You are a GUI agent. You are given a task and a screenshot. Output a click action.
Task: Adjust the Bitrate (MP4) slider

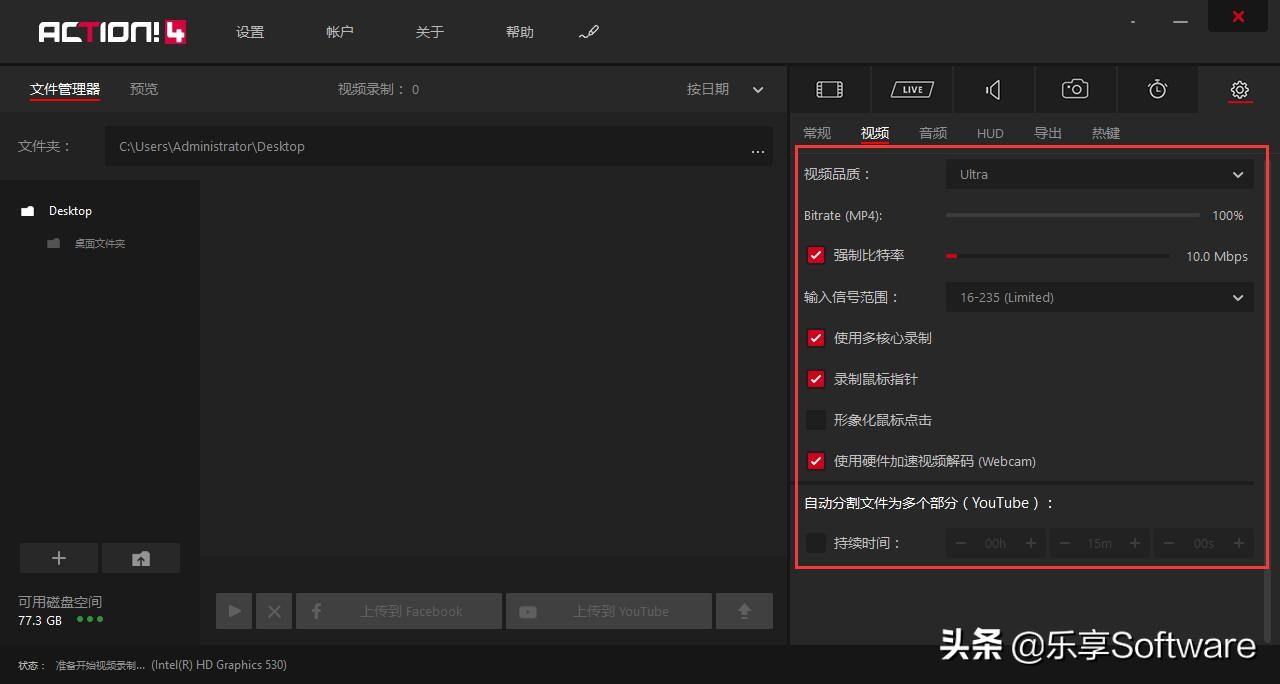point(1073,215)
